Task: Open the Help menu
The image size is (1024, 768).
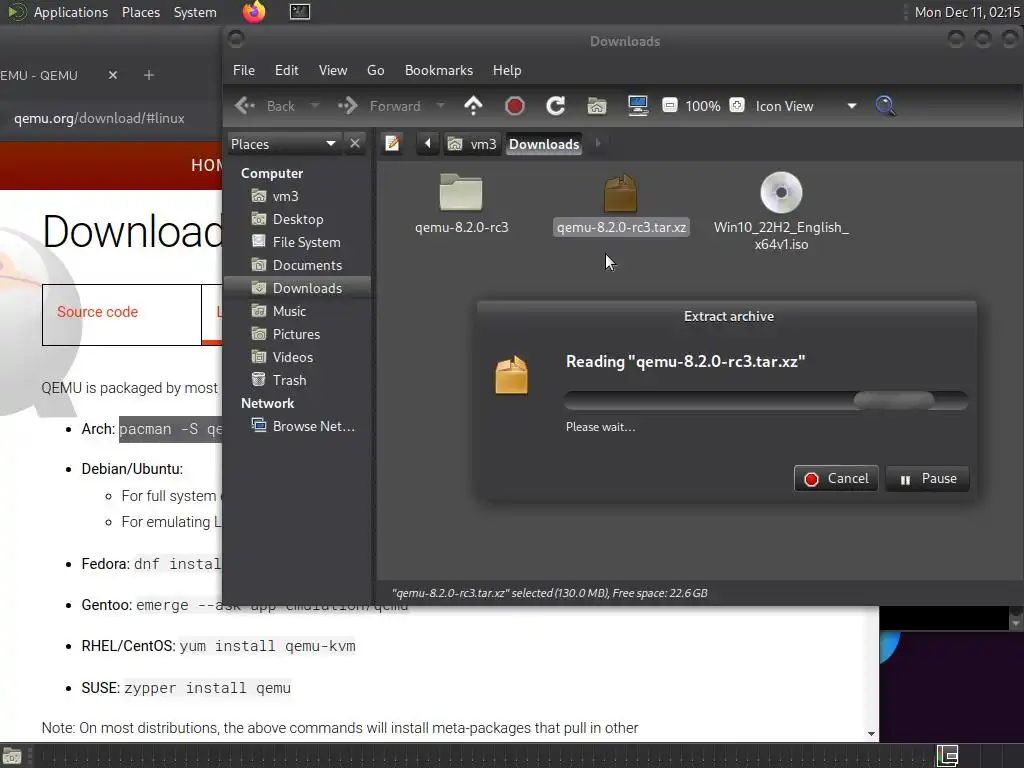Action: (x=507, y=70)
